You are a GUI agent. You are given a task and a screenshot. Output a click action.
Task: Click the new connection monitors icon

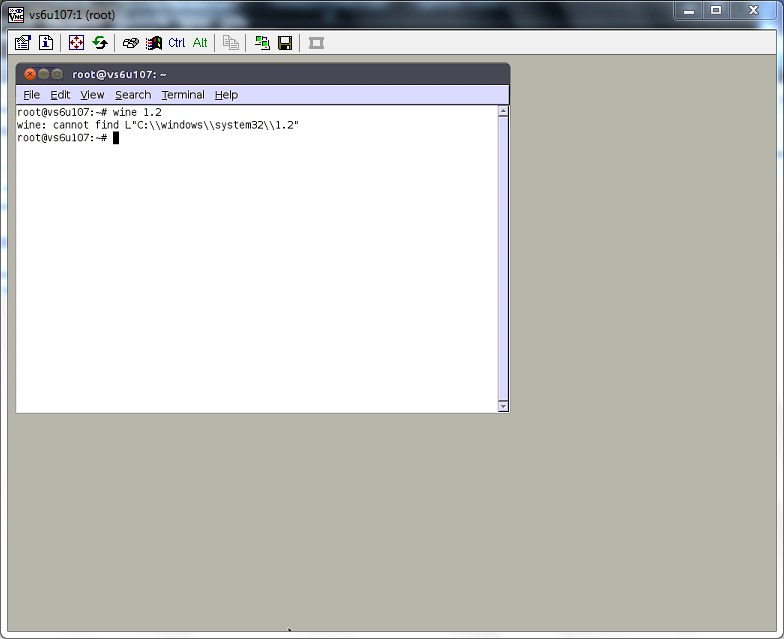point(262,43)
